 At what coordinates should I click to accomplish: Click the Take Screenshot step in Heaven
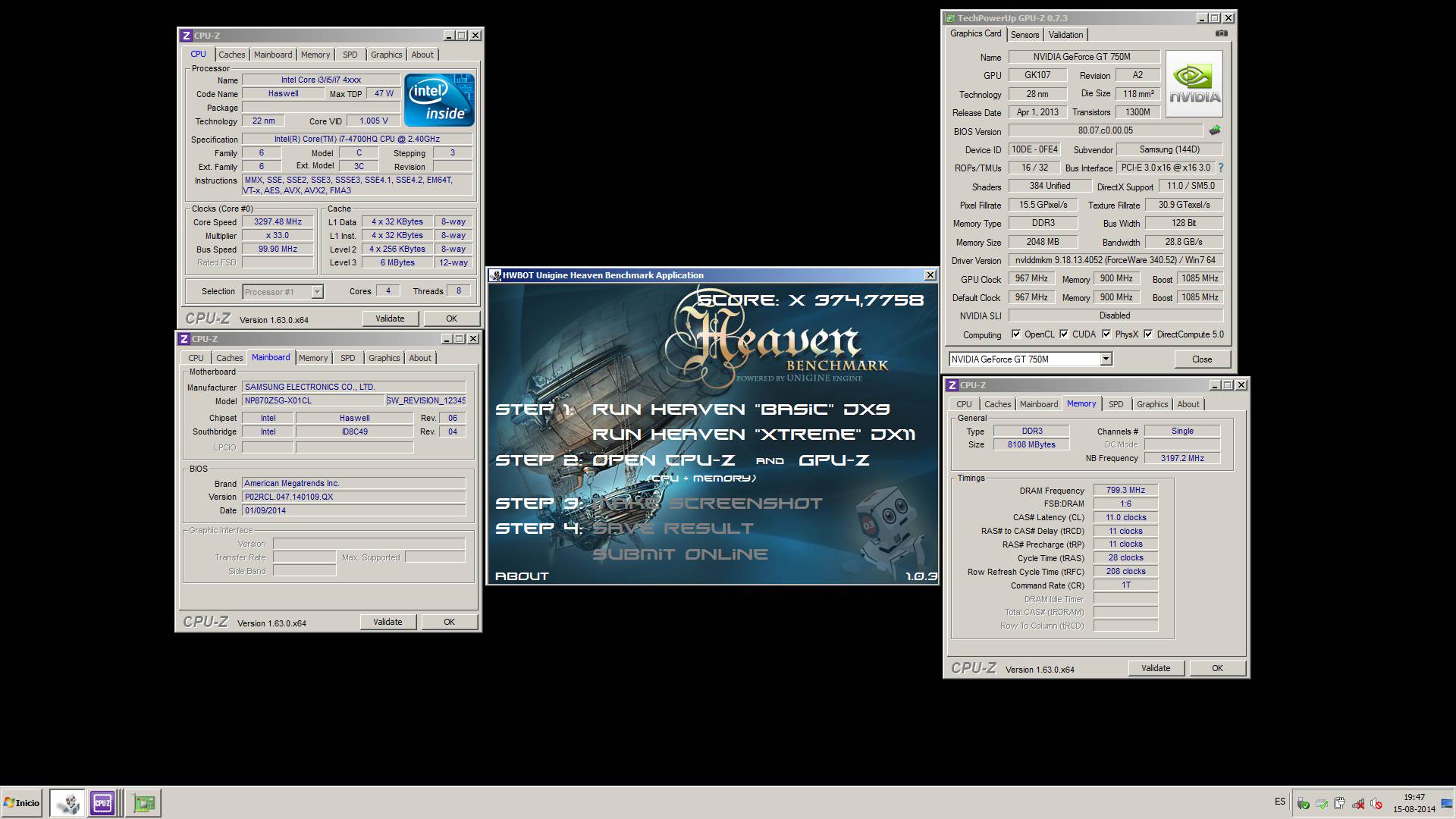tap(707, 504)
